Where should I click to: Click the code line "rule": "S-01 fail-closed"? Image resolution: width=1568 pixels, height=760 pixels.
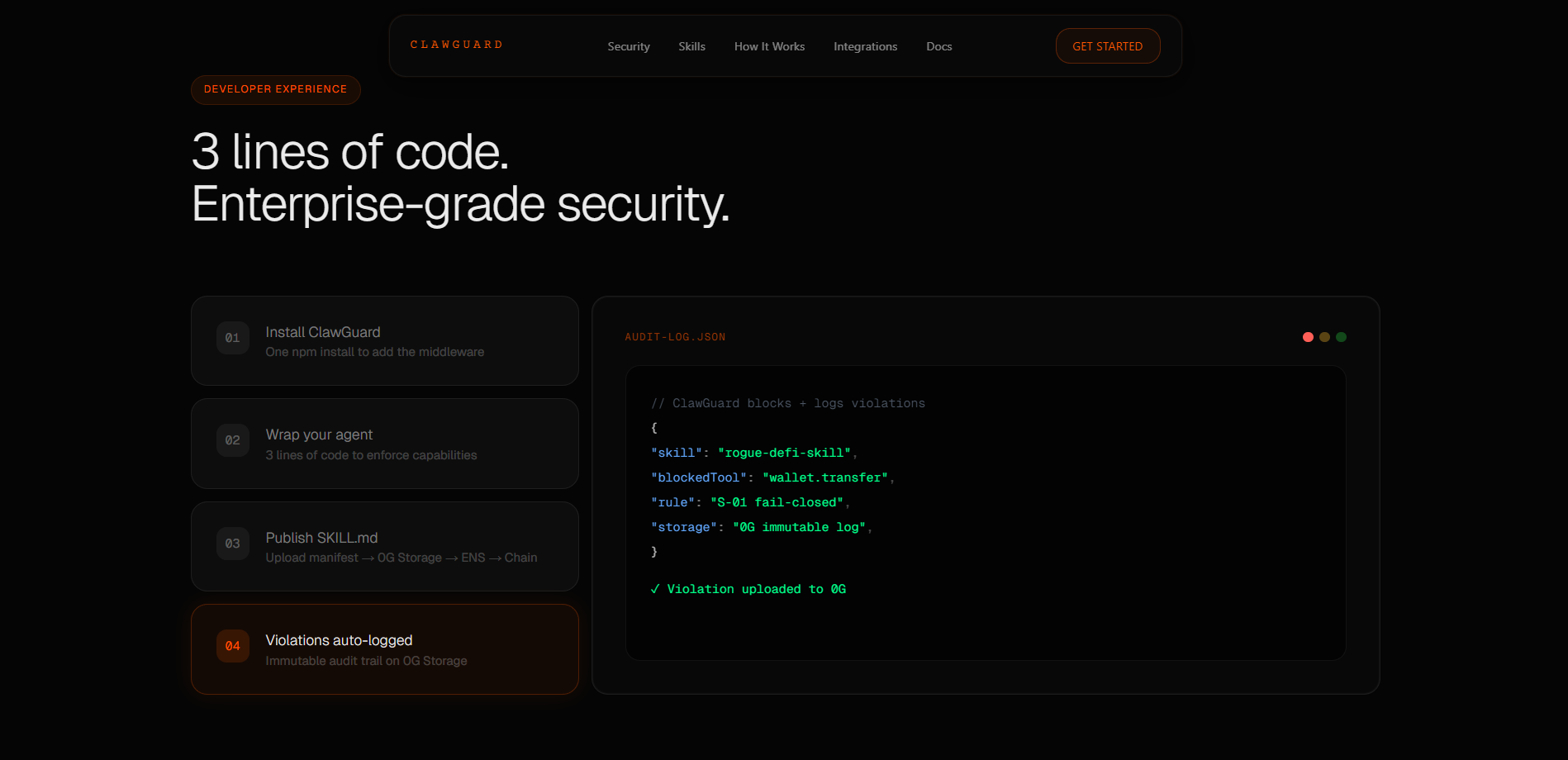pyautogui.click(x=751, y=502)
